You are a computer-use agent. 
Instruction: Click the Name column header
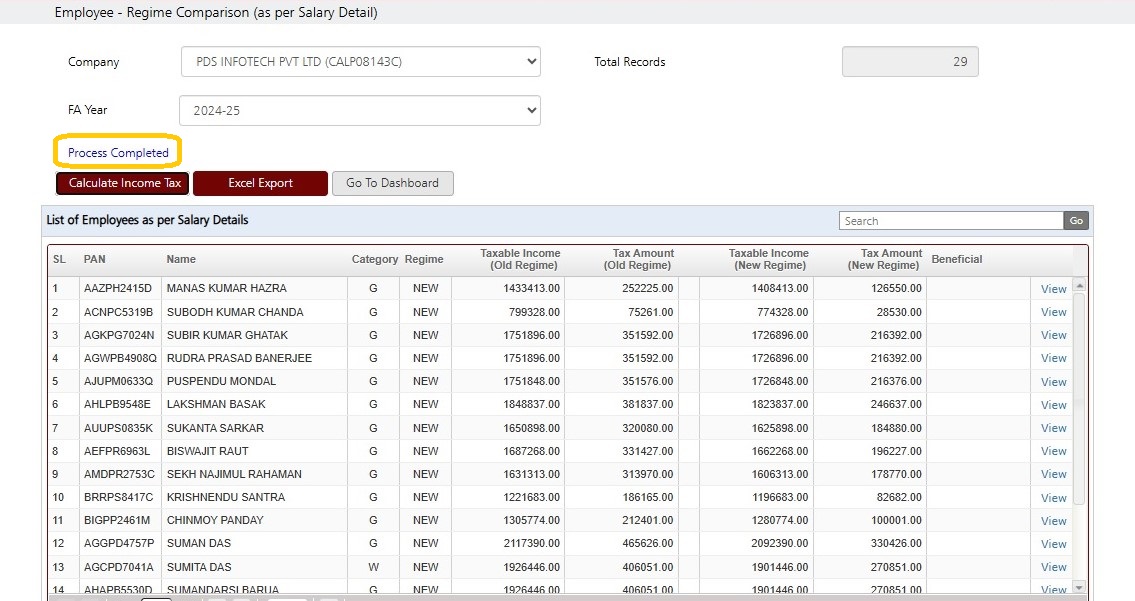coord(181,259)
